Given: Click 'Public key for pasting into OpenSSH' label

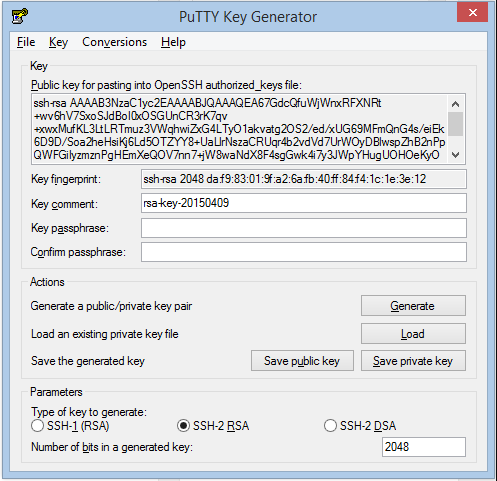Looking at the screenshot, I should coord(166,85).
